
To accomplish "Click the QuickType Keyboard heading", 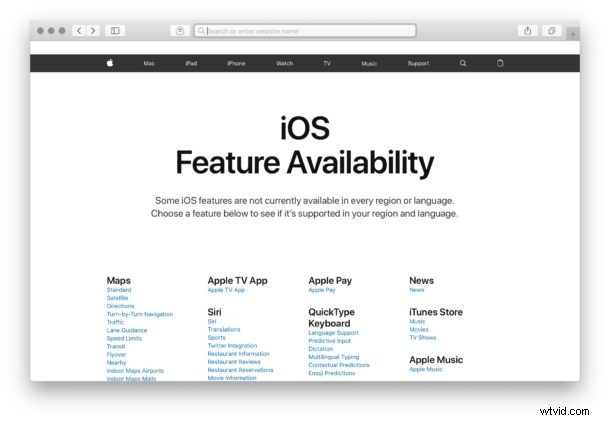I will tap(331, 318).
